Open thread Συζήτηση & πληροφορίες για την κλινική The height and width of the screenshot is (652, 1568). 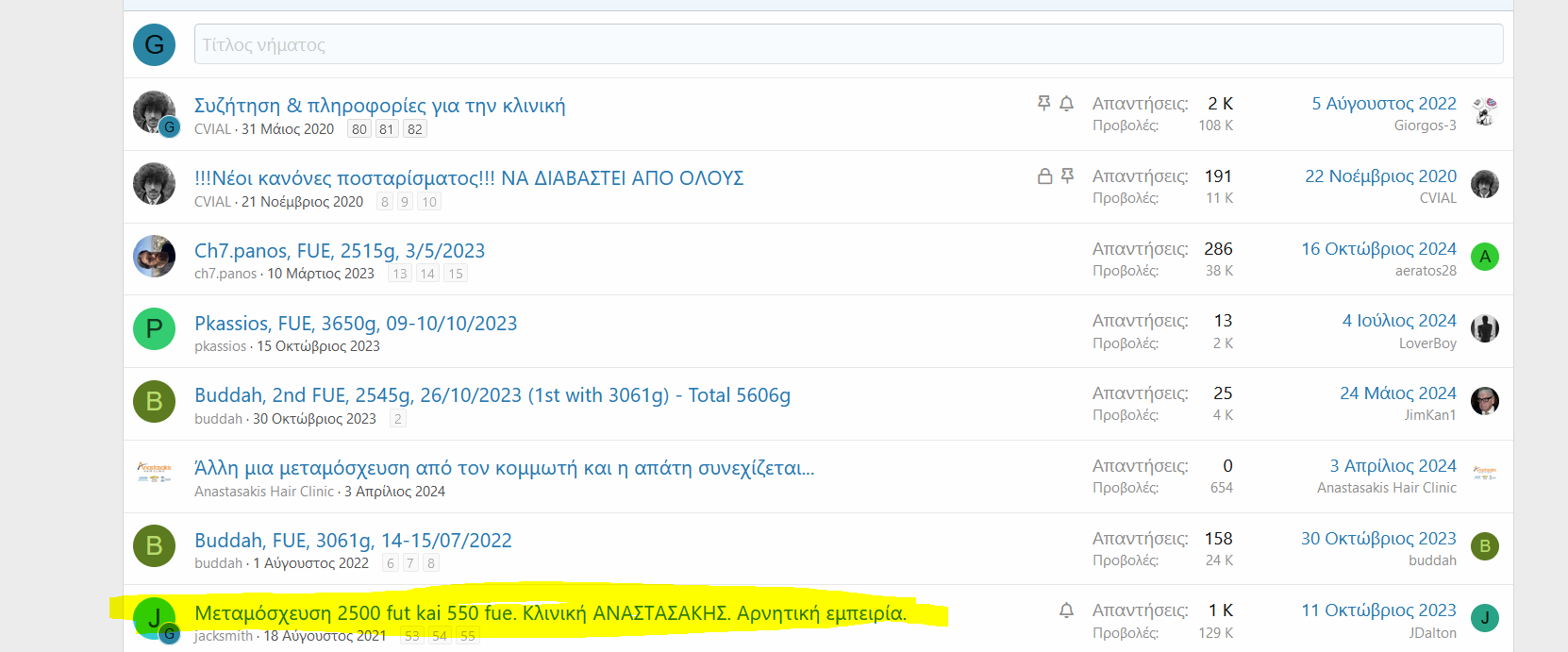click(x=379, y=106)
